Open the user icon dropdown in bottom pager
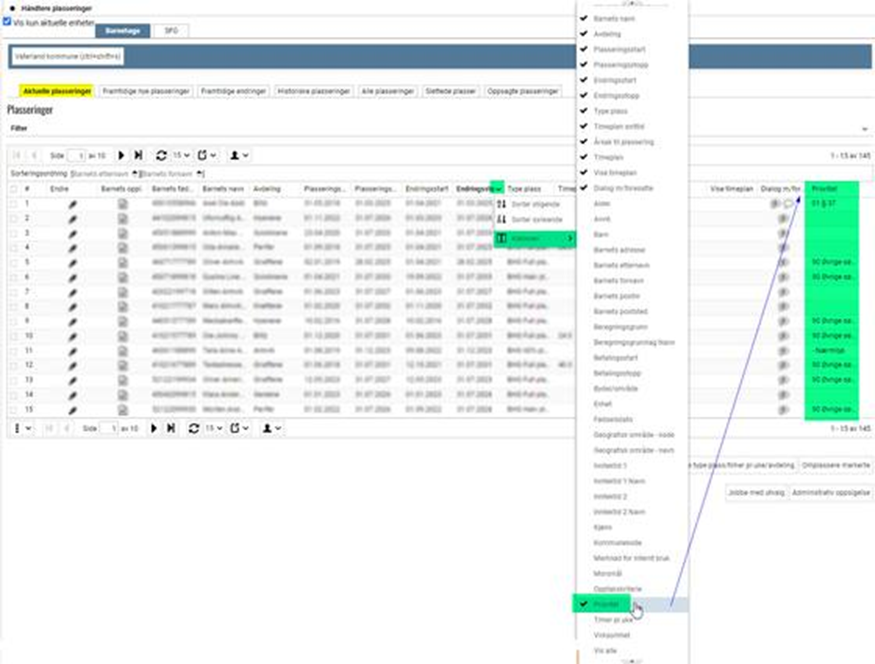 click(270, 428)
